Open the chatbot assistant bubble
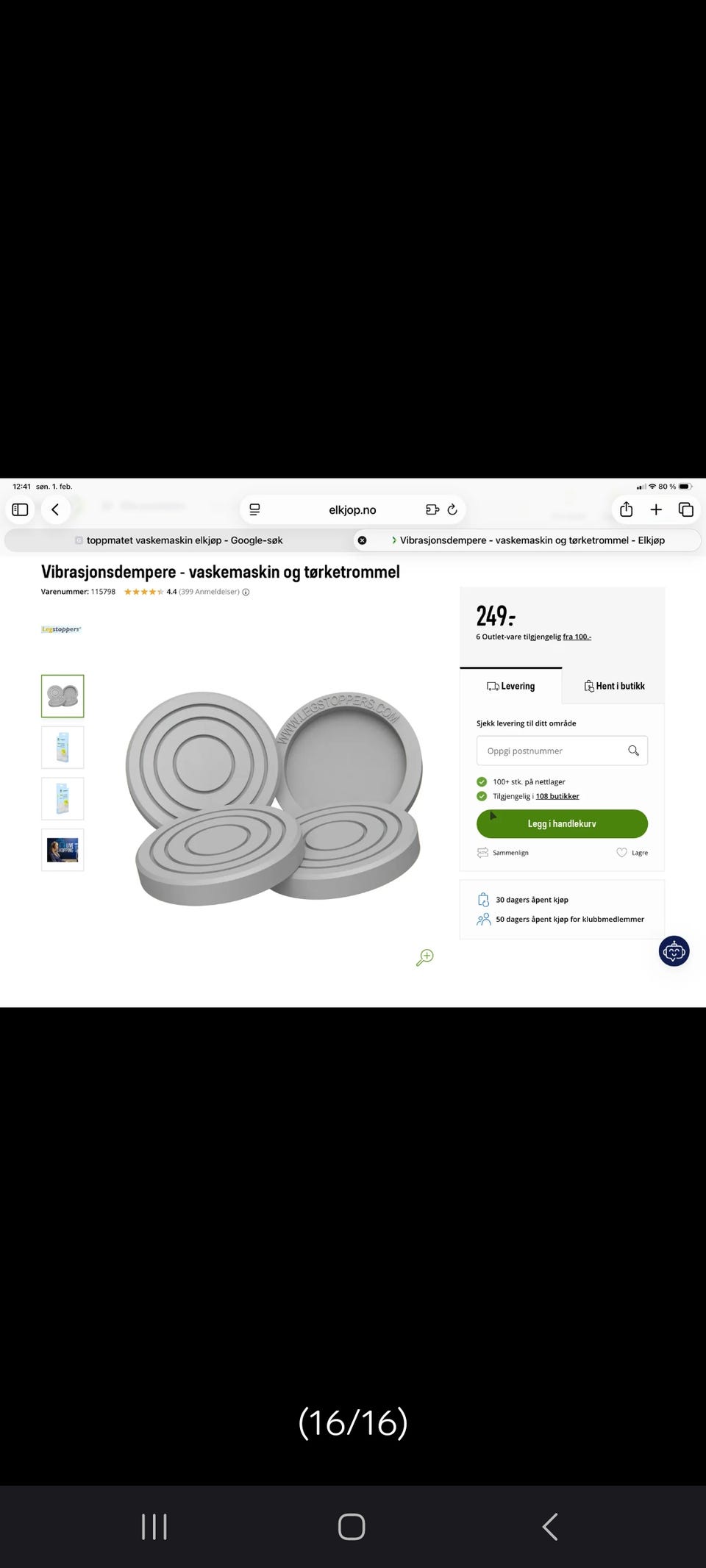 [x=674, y=951]
